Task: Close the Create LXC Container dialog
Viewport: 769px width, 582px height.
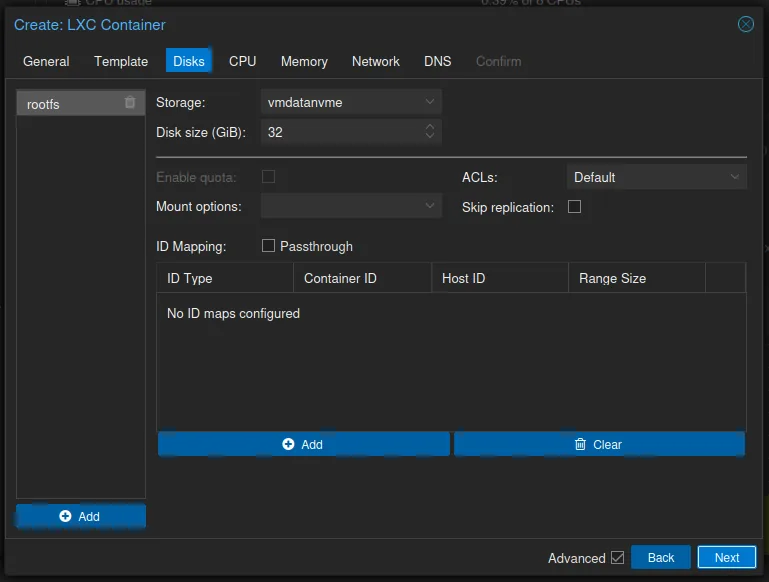Action: [745, 24]
